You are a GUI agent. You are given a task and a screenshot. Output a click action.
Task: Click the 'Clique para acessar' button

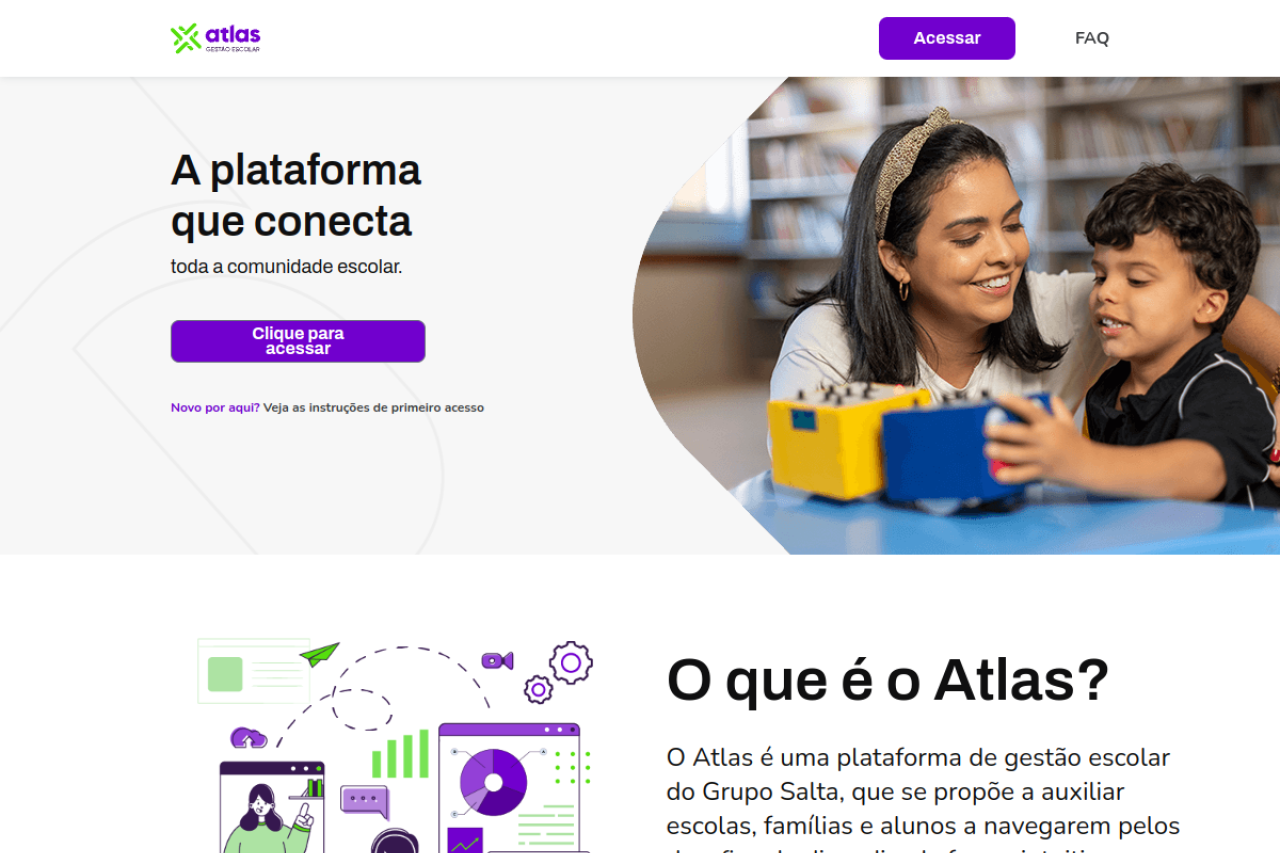coord(298,341)
